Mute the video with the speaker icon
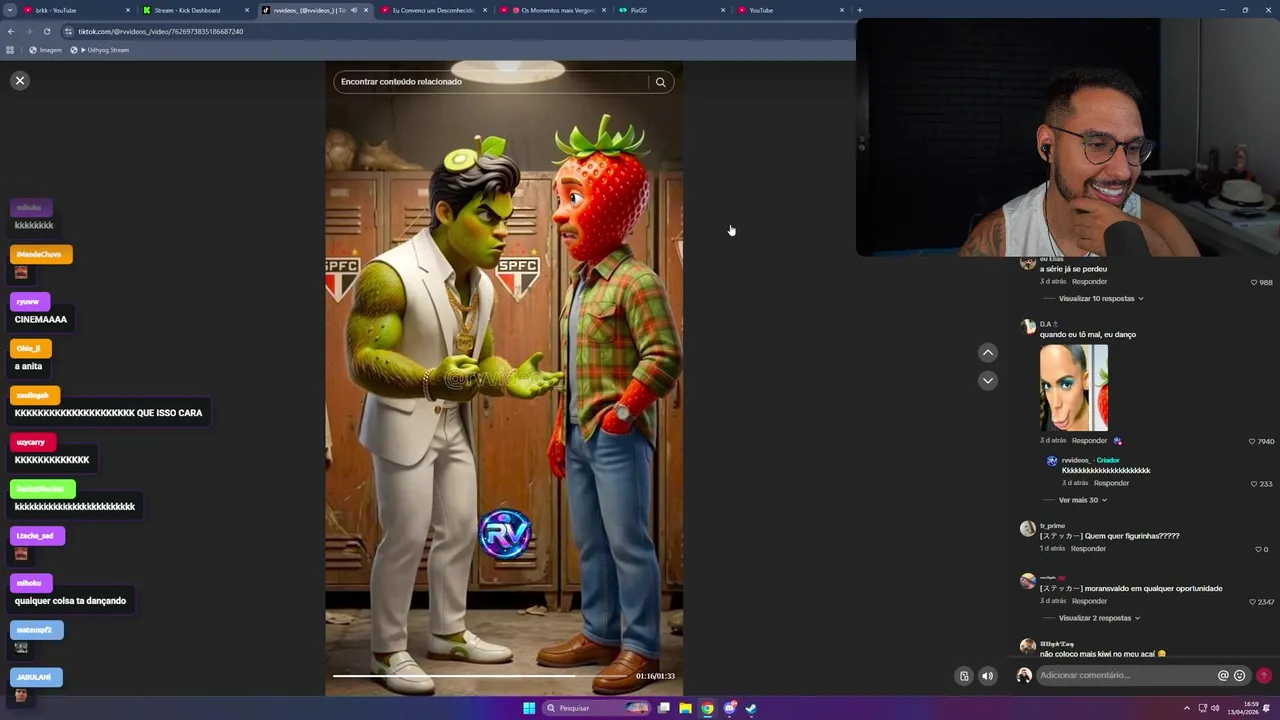The height and width of the screenshot is (720, 1280). 988,676
